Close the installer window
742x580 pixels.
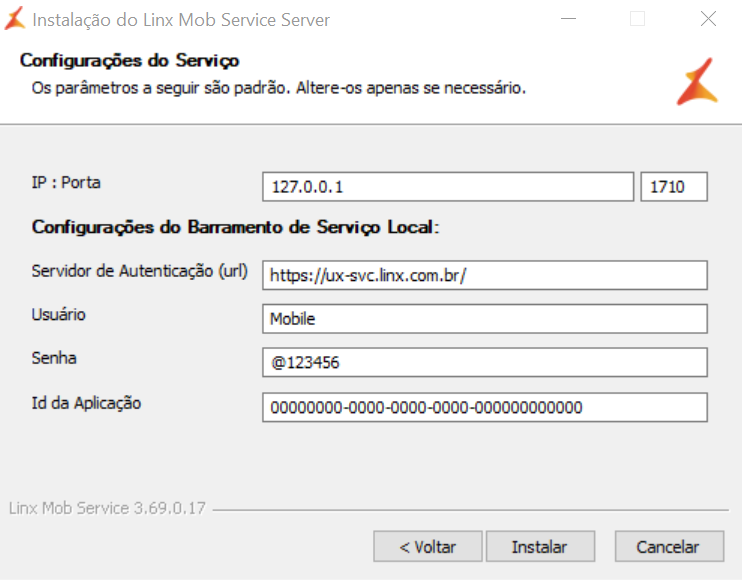[708, 19]
